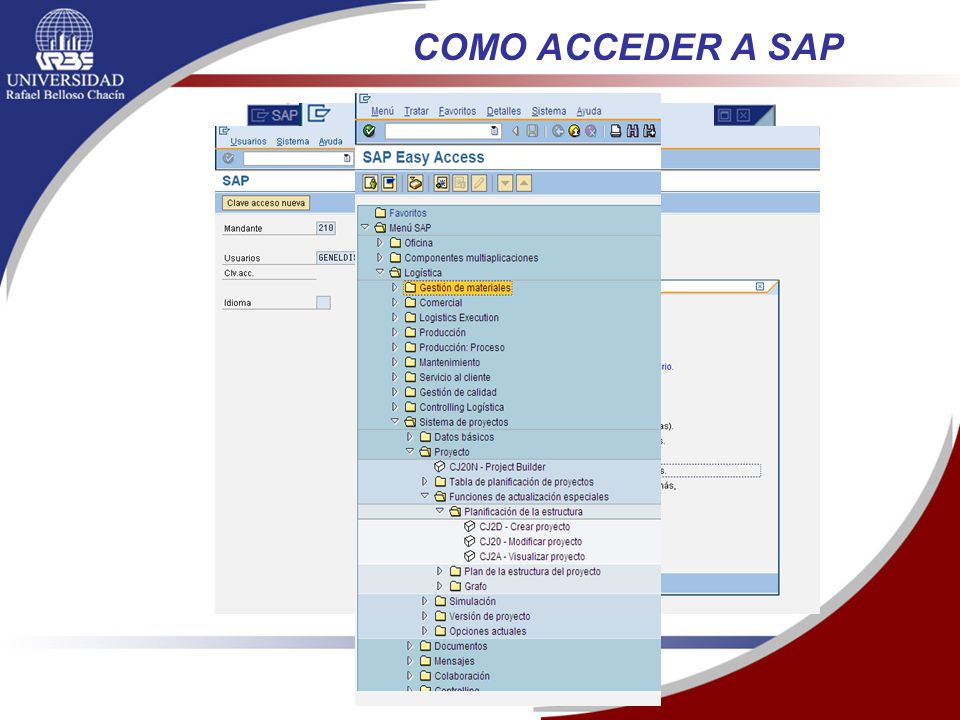Collapse the Sistema de proyectos node
Screen dimensions: 960x720
pos(395,421)
